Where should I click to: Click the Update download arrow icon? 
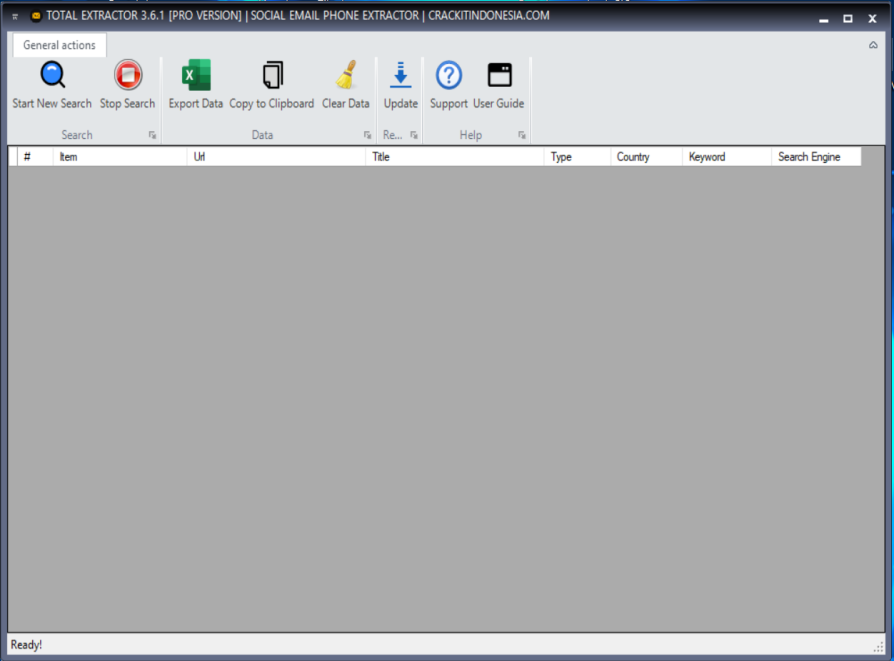pyautogui.click(x=400, y=86)
